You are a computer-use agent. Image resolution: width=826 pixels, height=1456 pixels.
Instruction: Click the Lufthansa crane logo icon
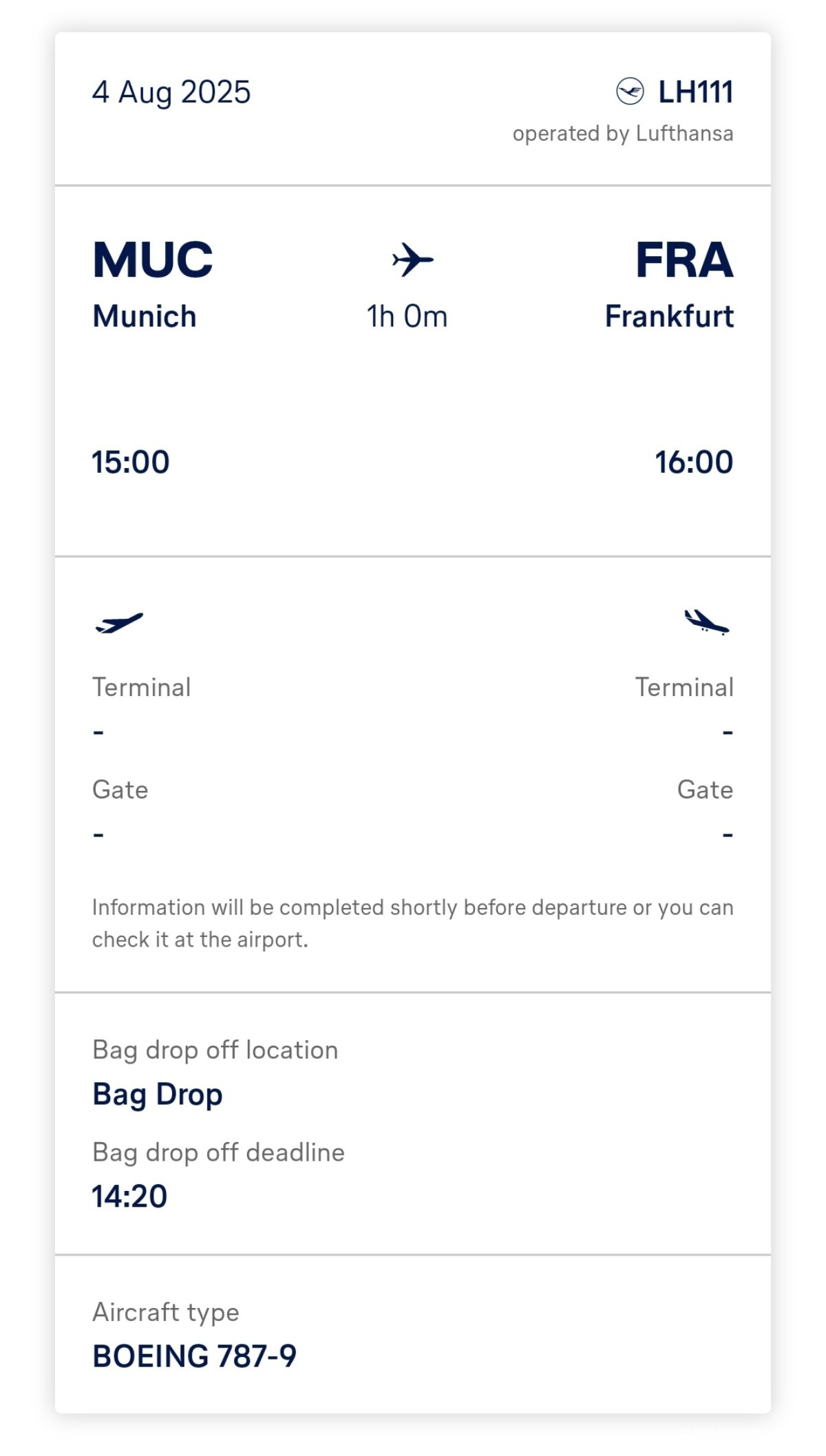(630, 92)
